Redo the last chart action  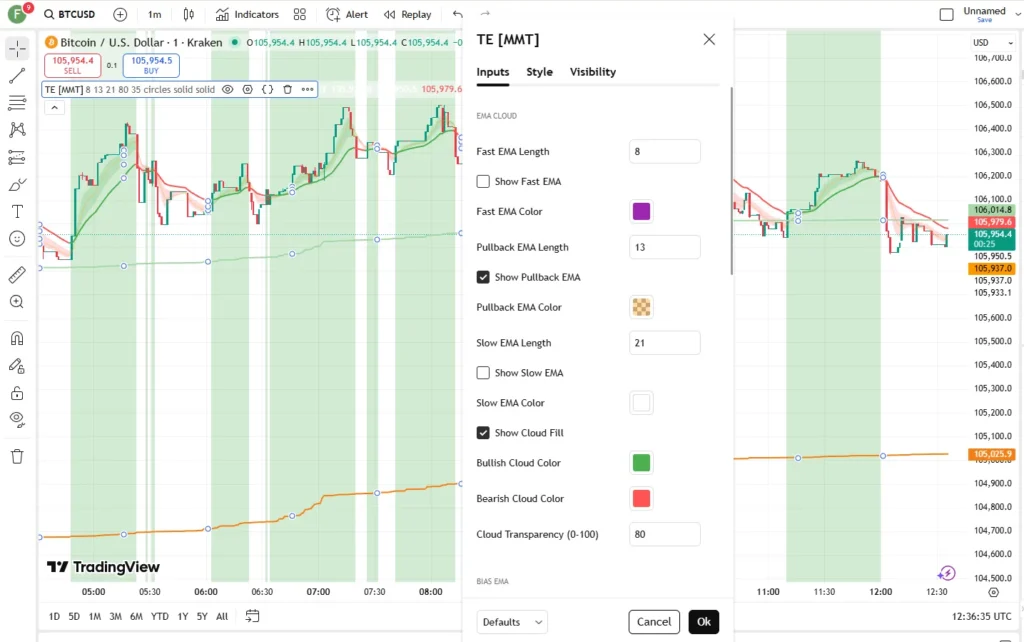[x=485, y=14]
